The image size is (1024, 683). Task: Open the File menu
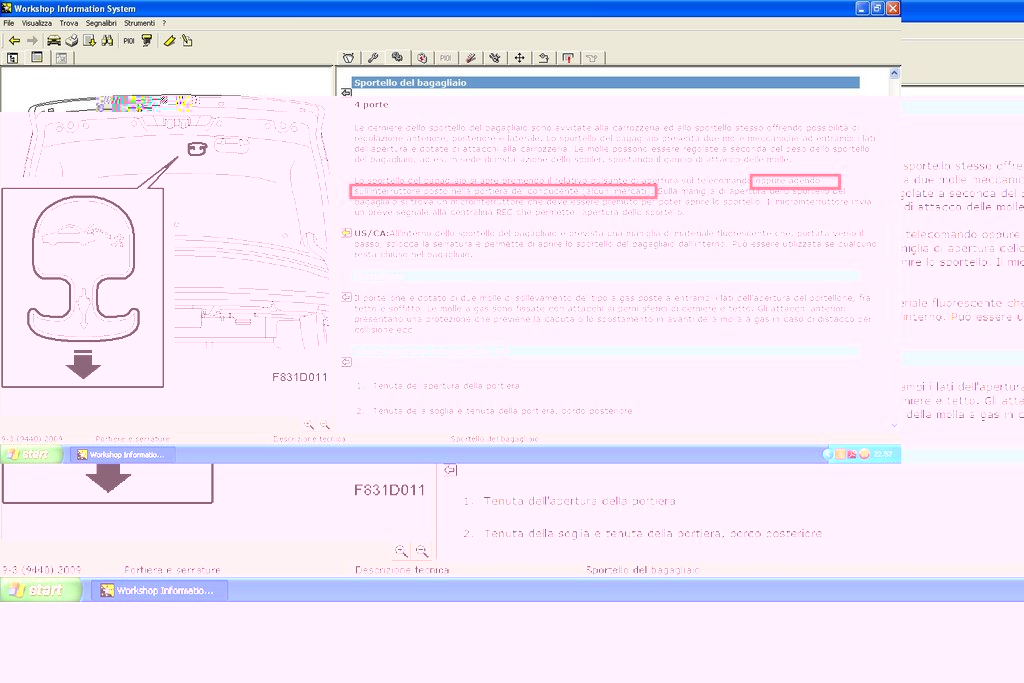(x=9, y=23)
